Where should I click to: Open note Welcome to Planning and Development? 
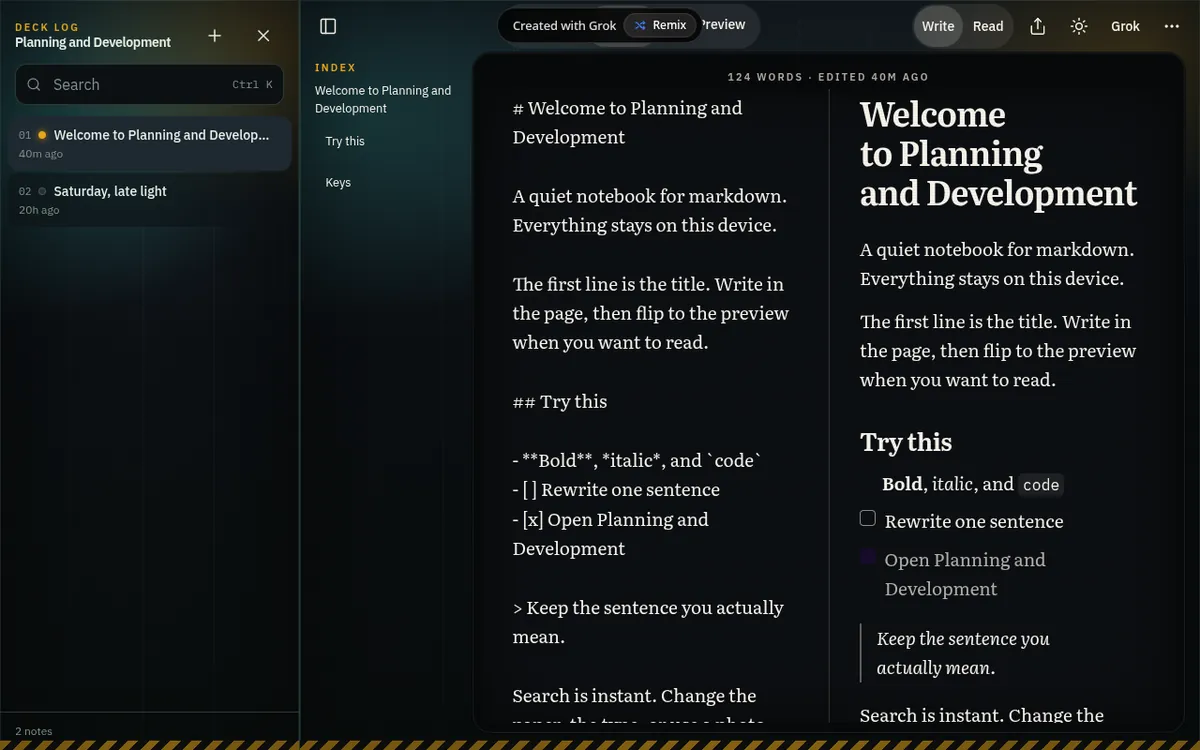tap(150, 144)
